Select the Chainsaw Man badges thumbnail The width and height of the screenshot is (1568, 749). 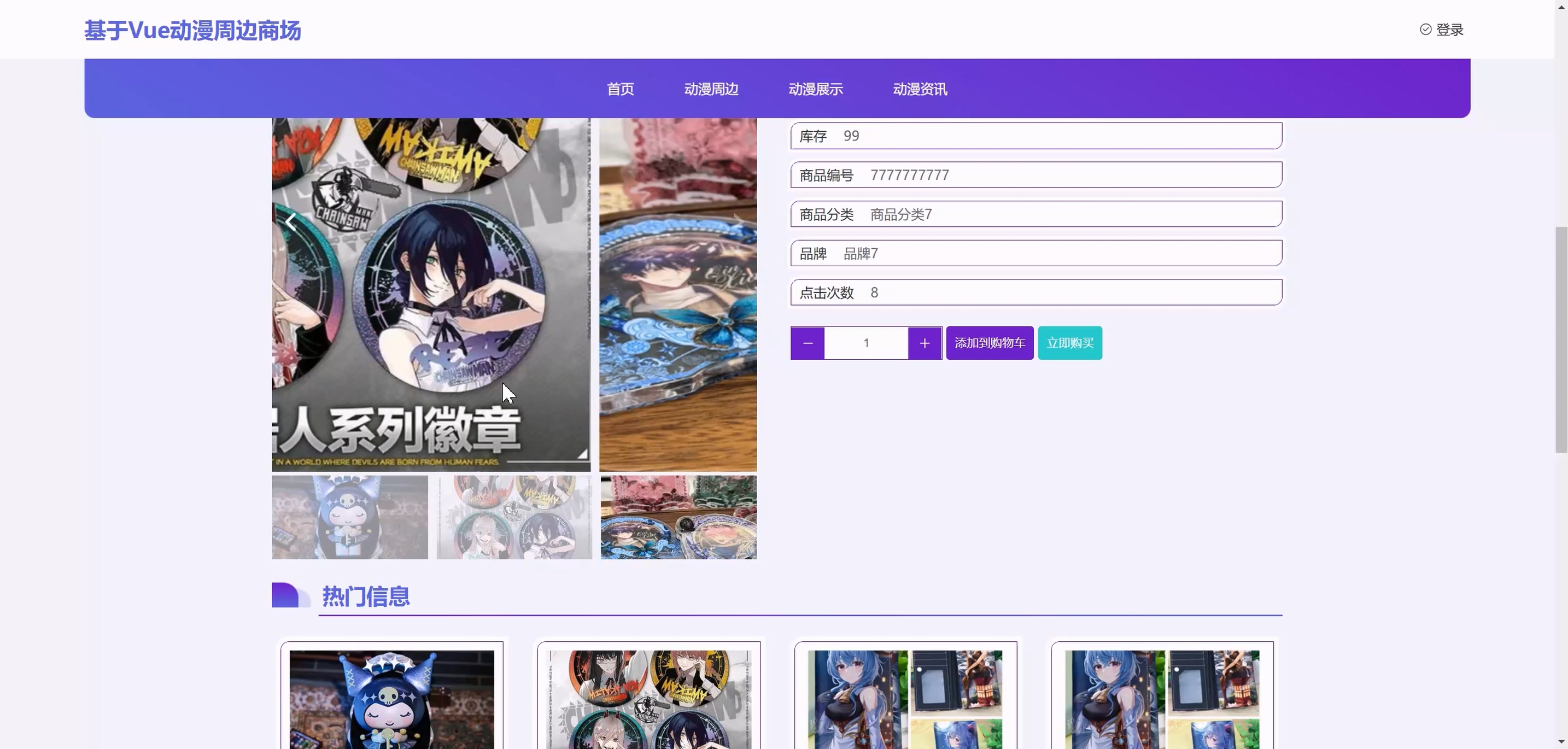point(514,517)
